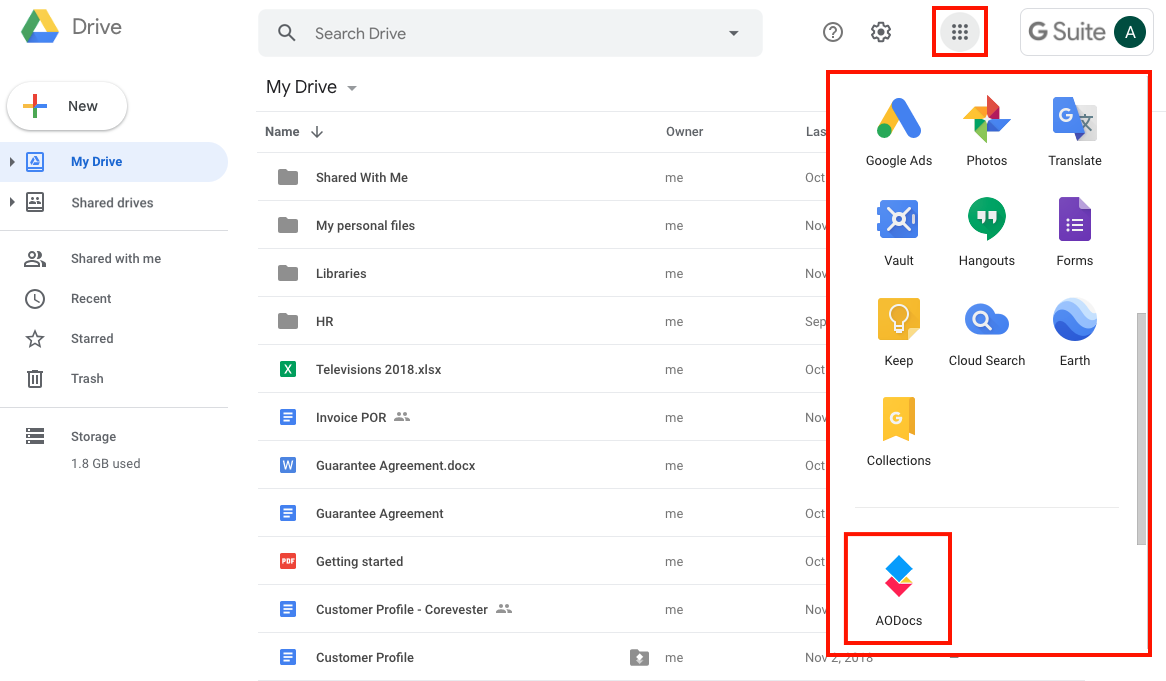Open search options dropdown in the search bar
Viewport: 1166px width, 681px height.
[x=733, y=33]
